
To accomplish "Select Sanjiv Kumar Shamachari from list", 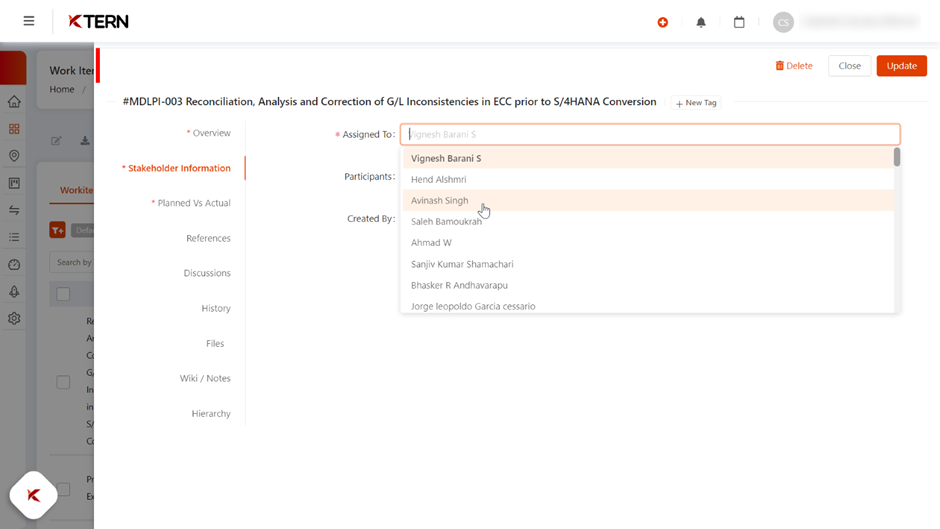I will pyautogui.click(x=648, y=264).
